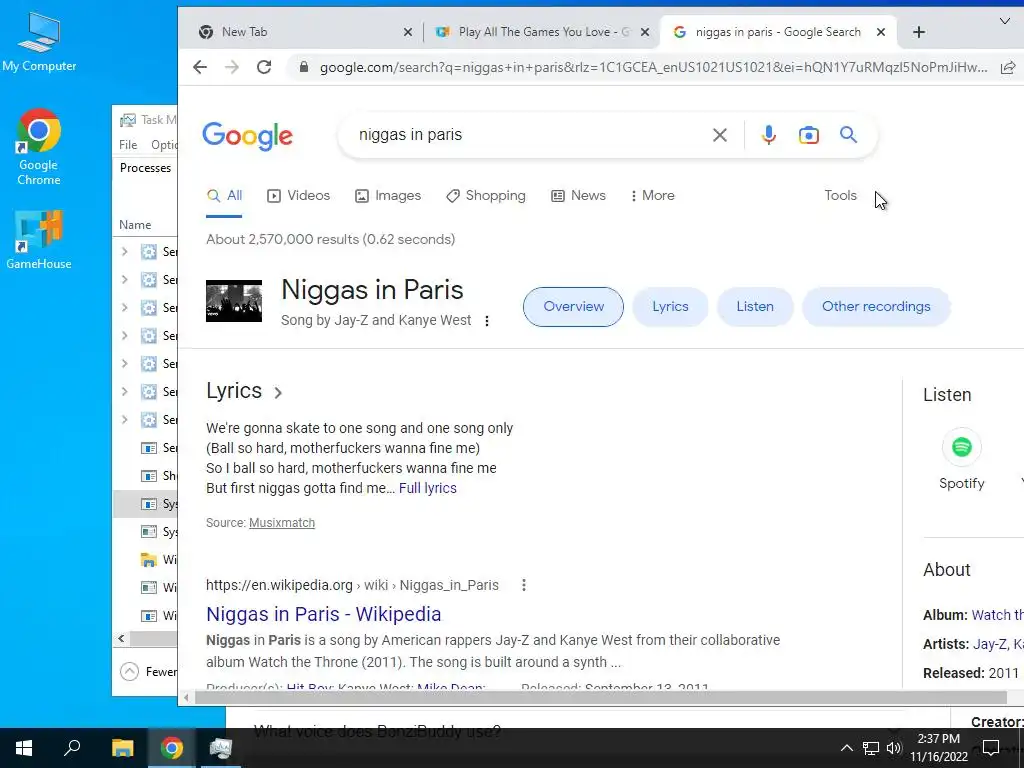
Task: Click the horizontal scrollbar of the browser page
Action: (x=601, y=697)
